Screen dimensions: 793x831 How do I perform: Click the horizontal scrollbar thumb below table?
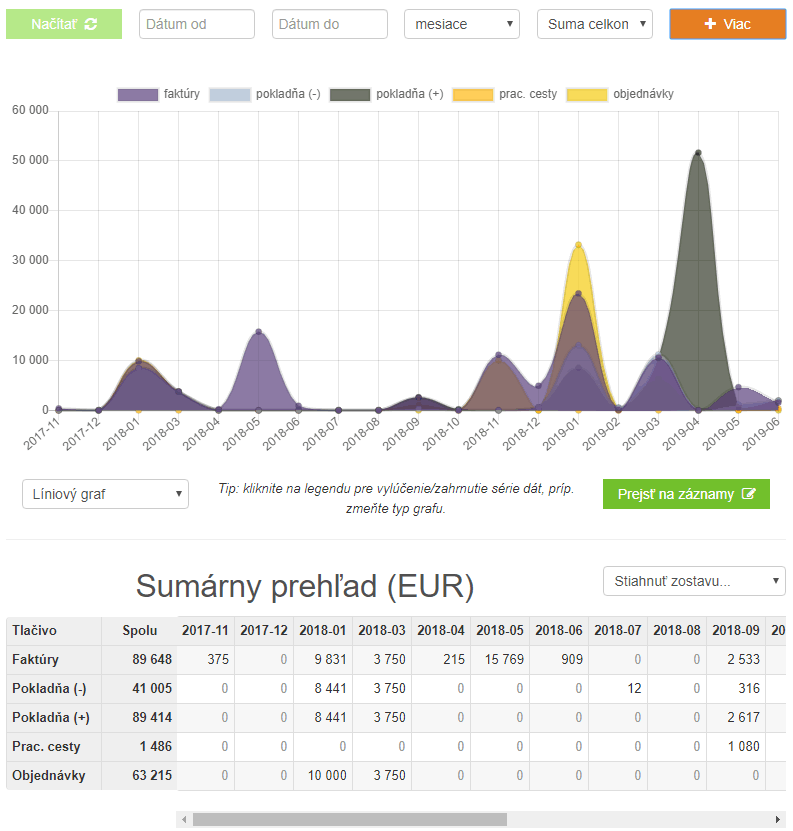click(350, 819)
